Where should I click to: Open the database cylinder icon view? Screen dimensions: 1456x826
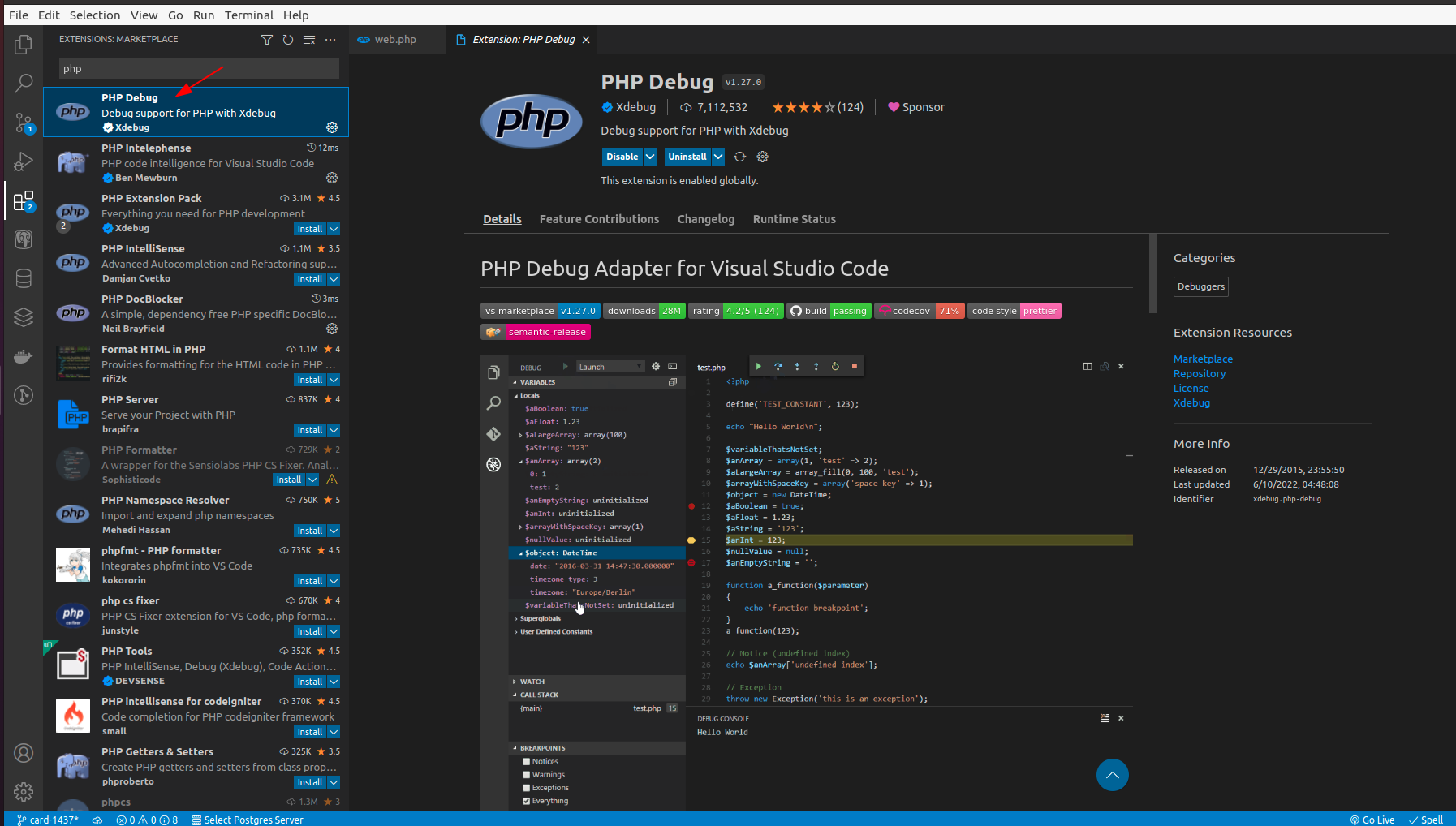click(x=24, y=278)
